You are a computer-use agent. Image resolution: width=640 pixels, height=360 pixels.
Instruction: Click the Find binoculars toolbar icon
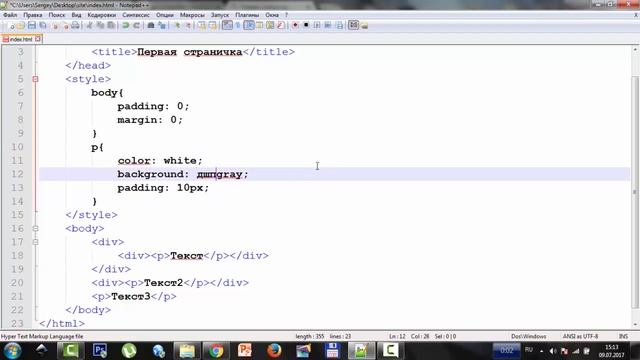point(151,25)
